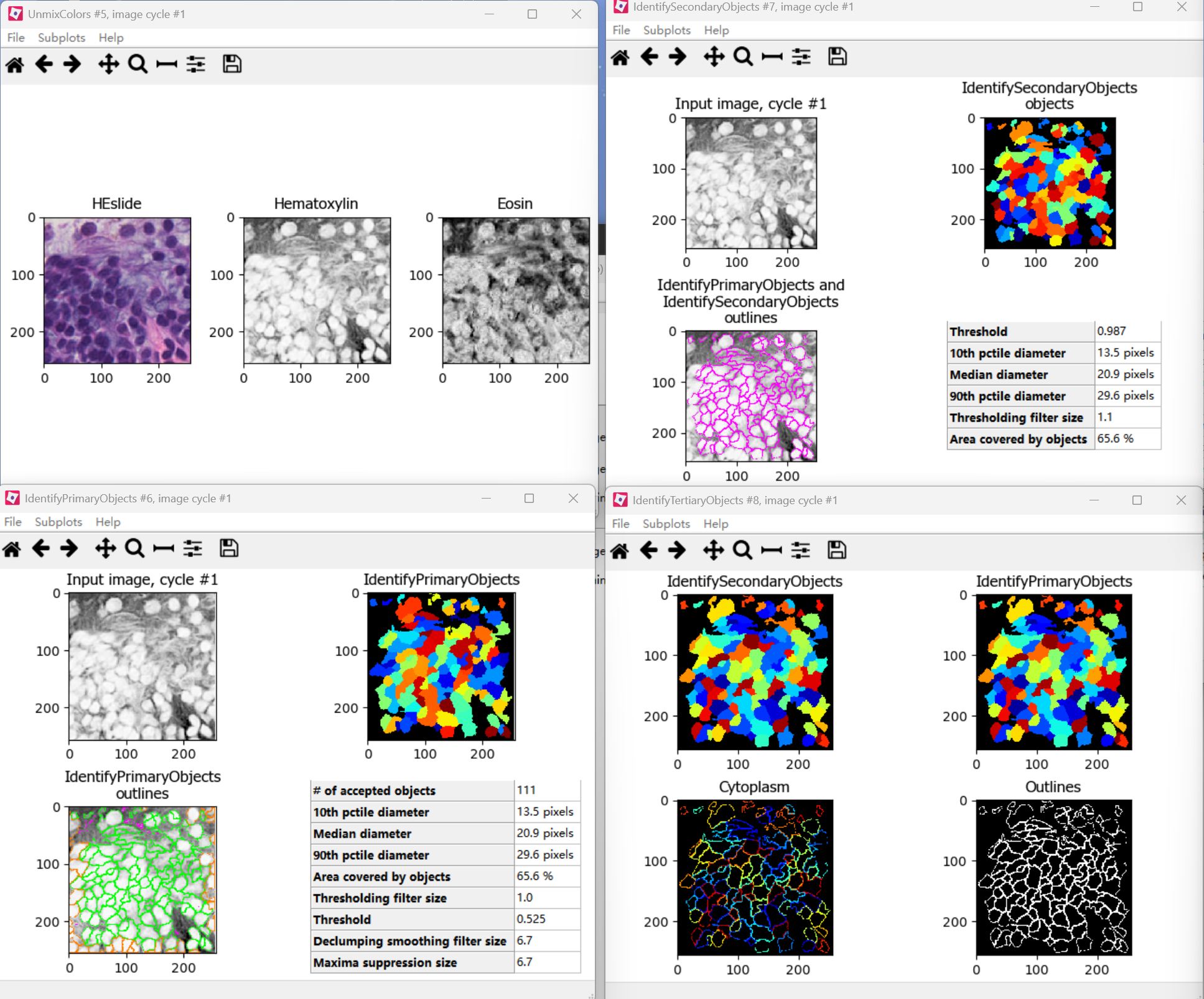Image resolution: width=1204 pixels, height=999 pixels.
Task: Open Configure subplots sliders in UnmixColors window
Action: click(196, 64)
